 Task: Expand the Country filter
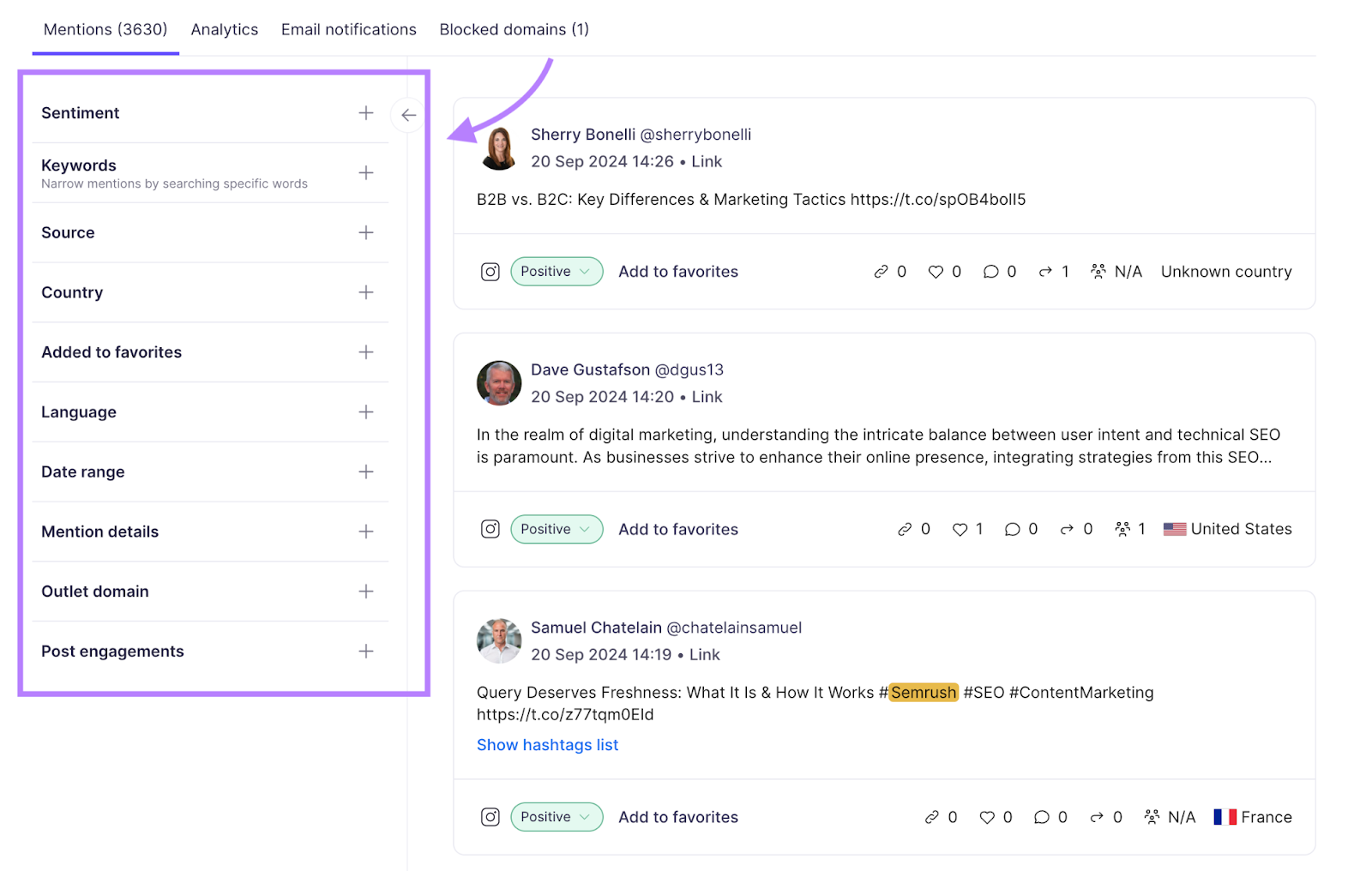[366, 292]
